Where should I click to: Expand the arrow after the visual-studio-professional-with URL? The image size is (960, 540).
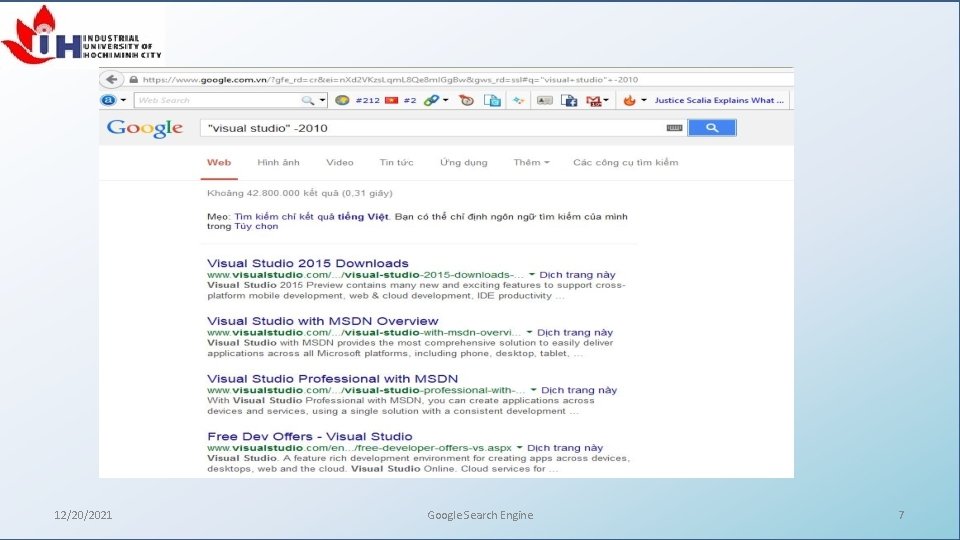(533, 390)
